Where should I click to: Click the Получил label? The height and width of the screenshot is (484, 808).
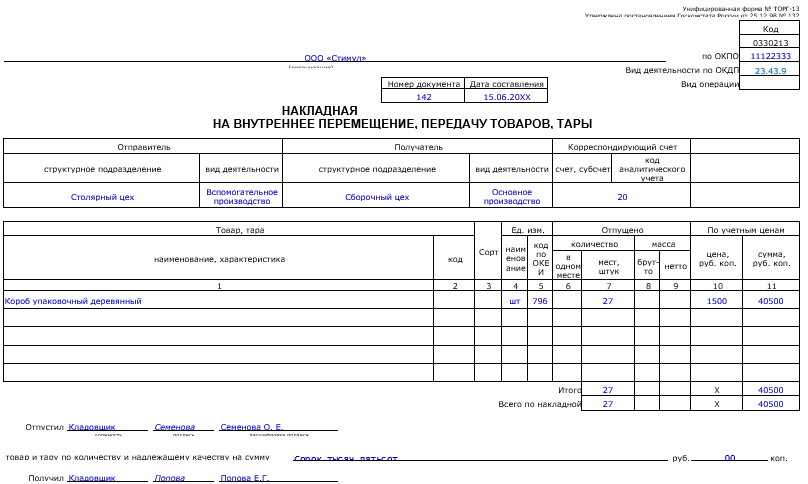pyautogui.click(x=46, y=478)
